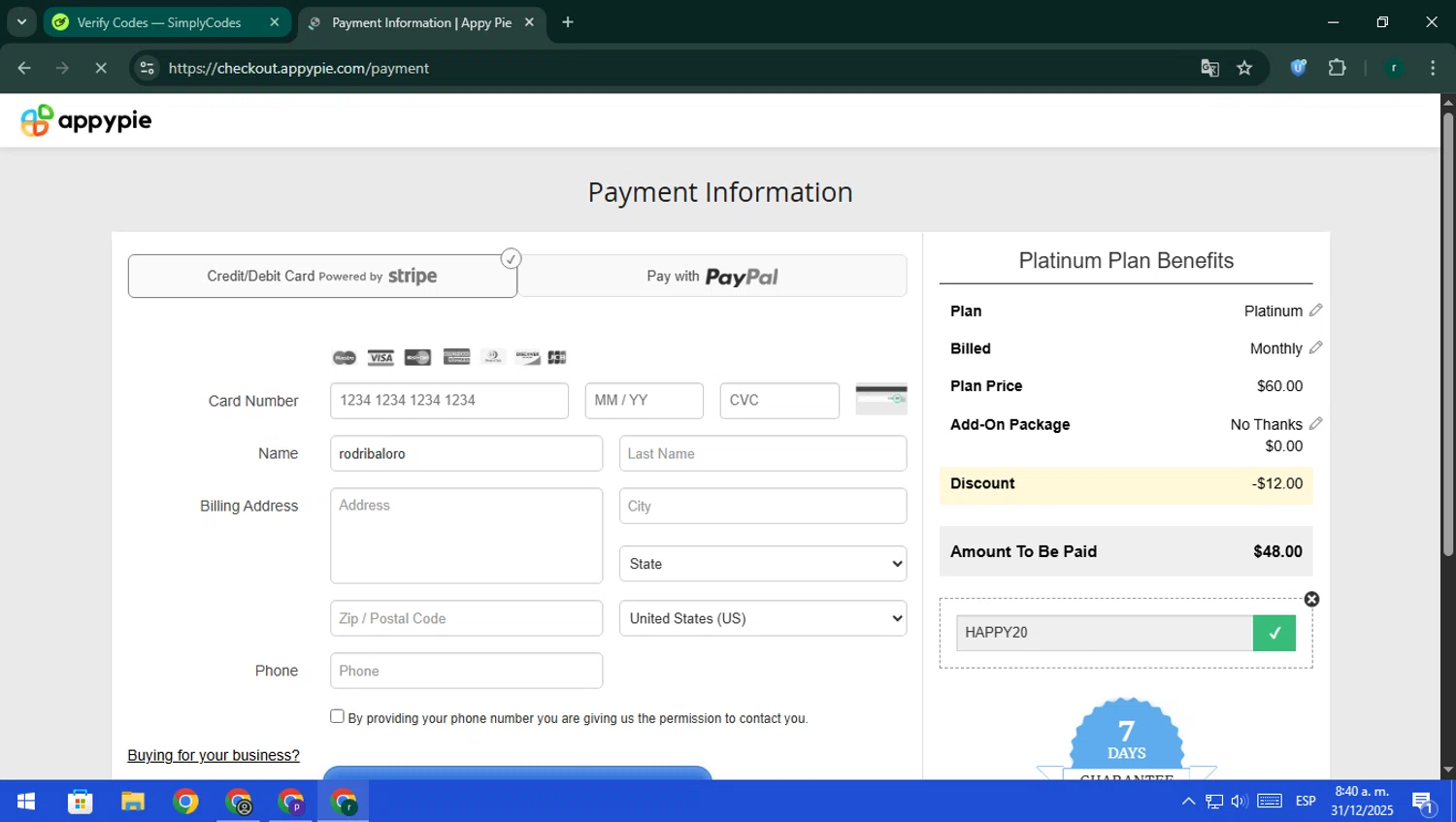1456x822 pixels.
Task: Click the page vertical scrollbar
Action: [x=1447, y=334]
